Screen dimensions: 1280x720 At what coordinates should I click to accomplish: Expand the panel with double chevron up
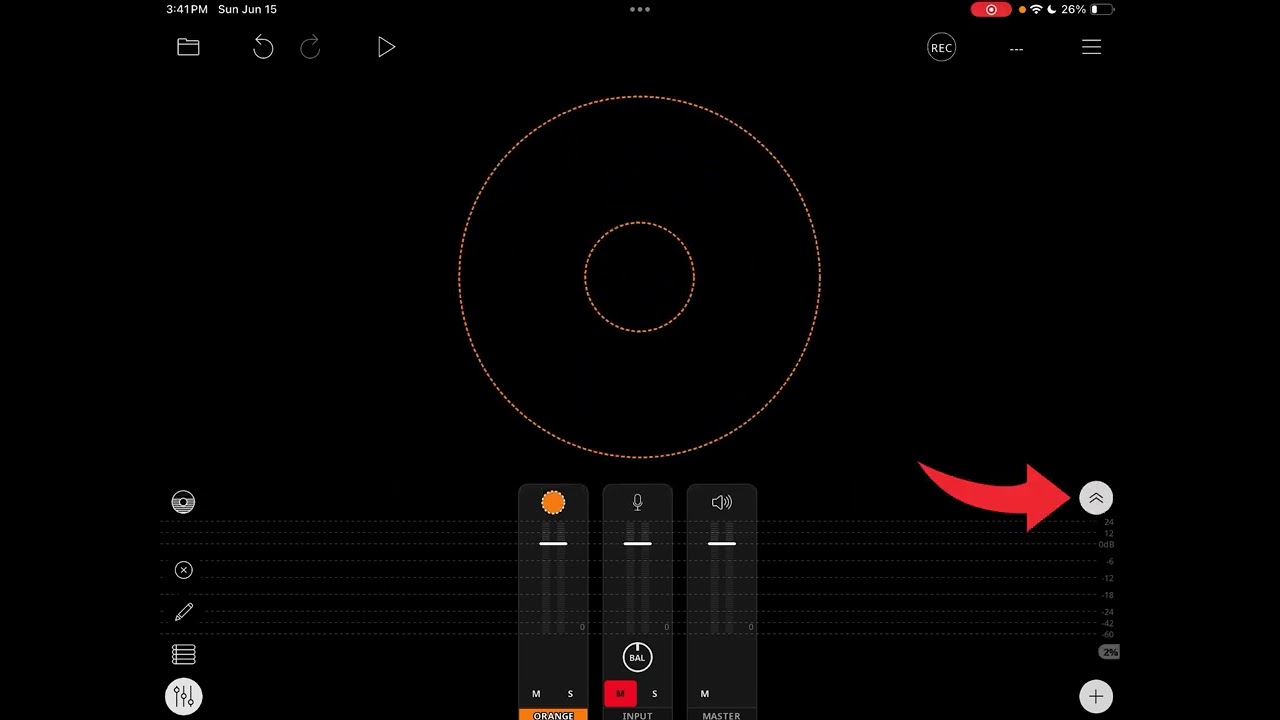click(x=1096, y=498)
